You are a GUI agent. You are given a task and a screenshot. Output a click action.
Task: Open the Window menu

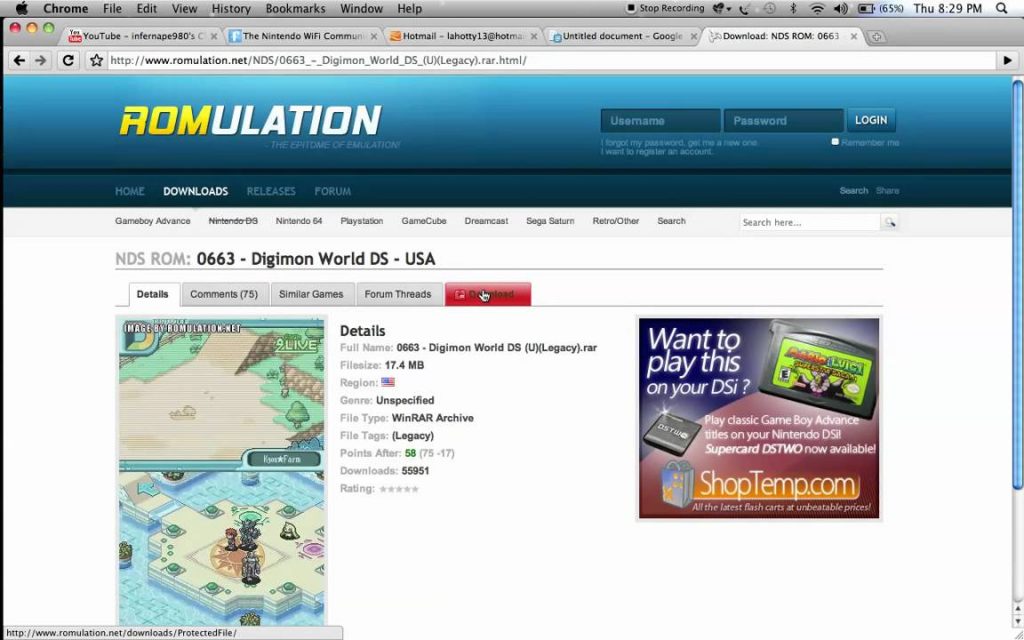click(x=361, y=8)
